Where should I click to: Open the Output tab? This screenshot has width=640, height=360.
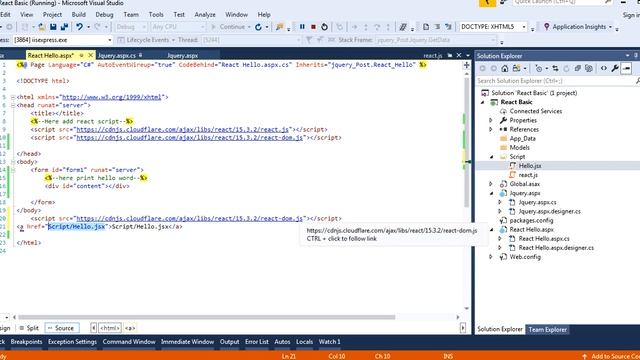click(229, 342)
